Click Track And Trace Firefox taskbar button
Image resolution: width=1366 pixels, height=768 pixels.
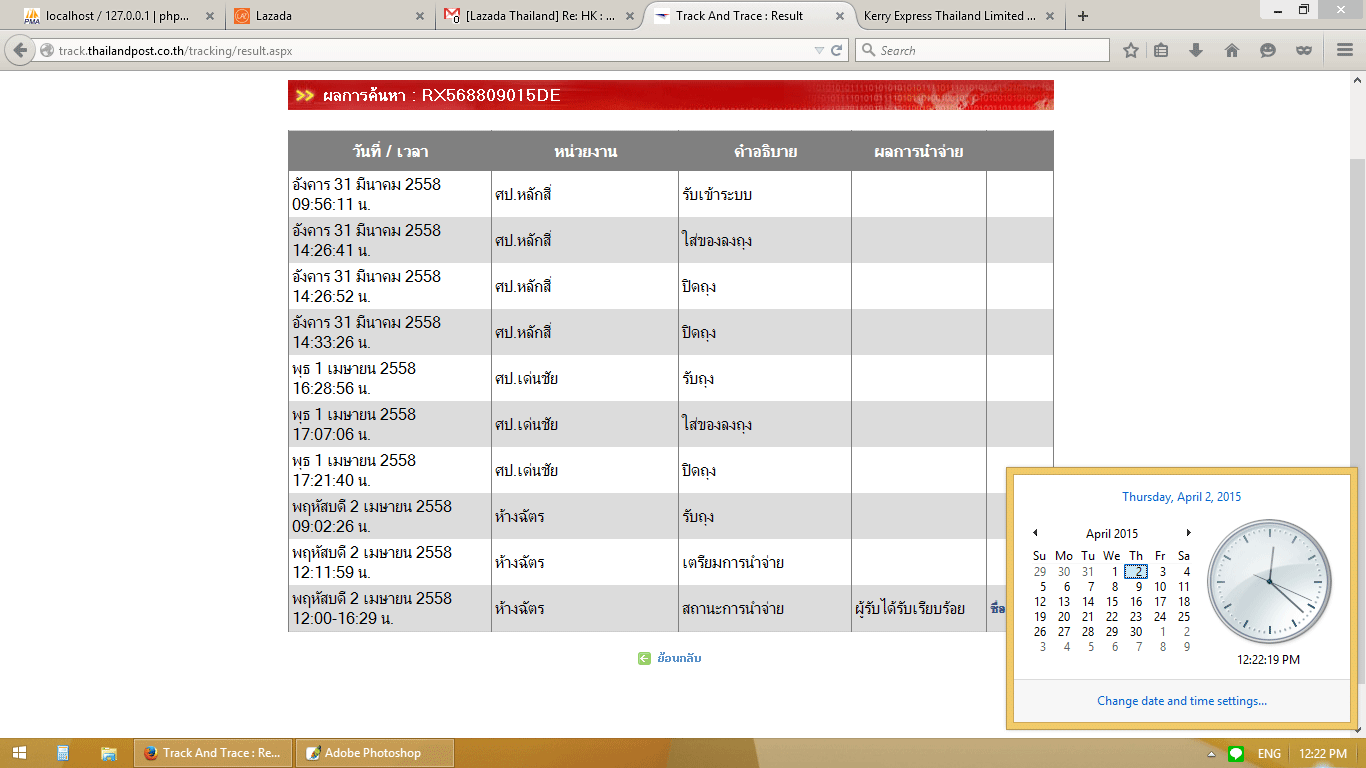coord(214,753)
